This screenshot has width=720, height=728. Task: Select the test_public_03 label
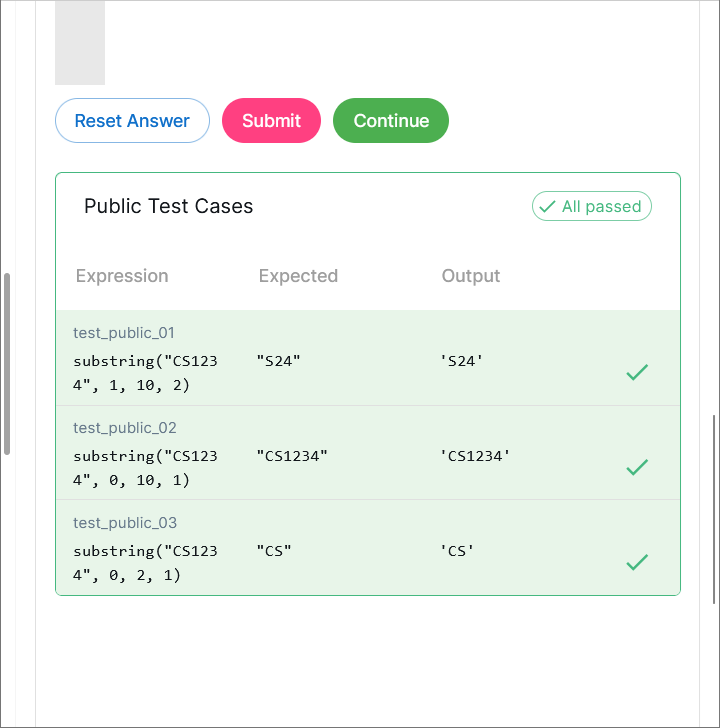point(125,523)
